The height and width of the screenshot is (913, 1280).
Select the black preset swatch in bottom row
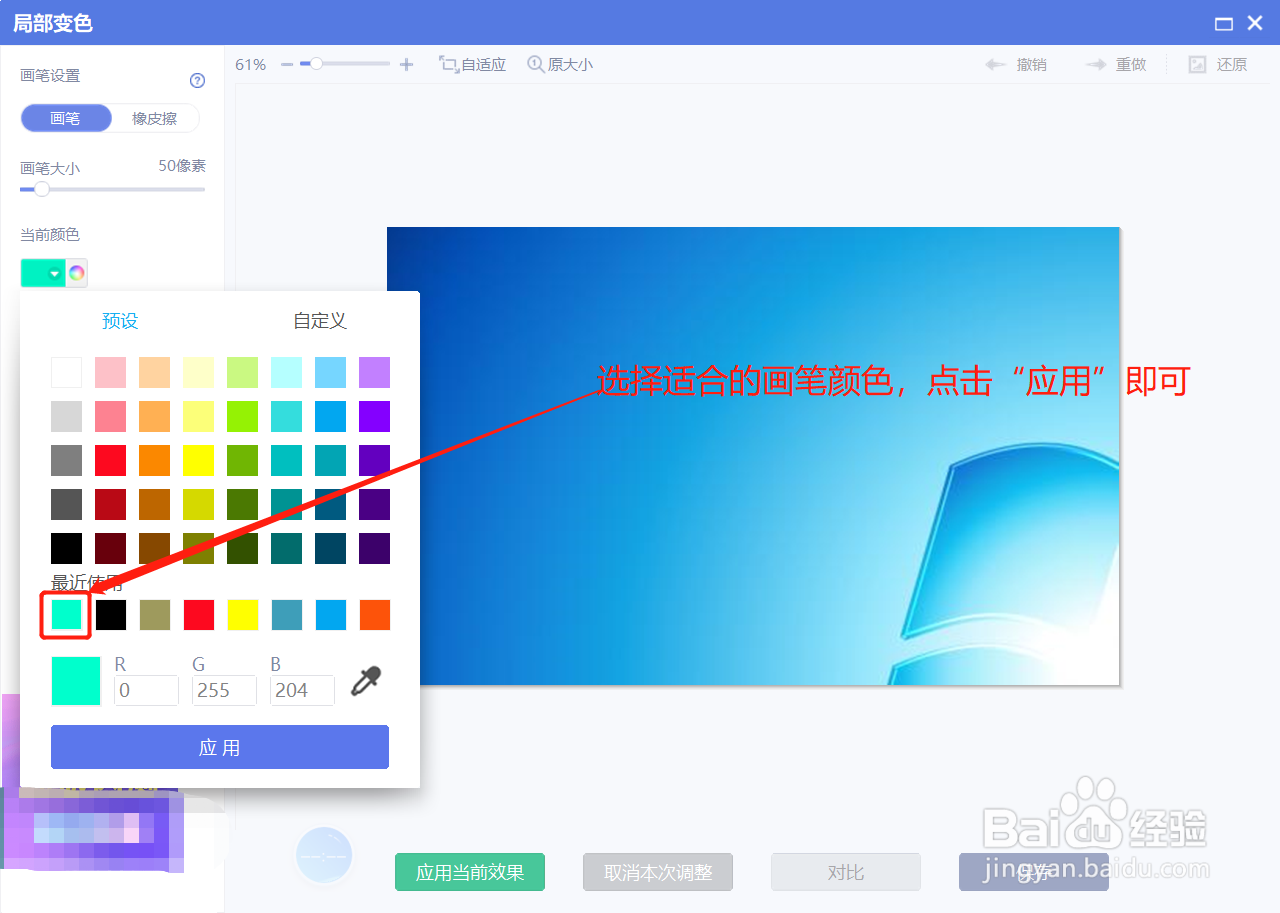point(67,548)
